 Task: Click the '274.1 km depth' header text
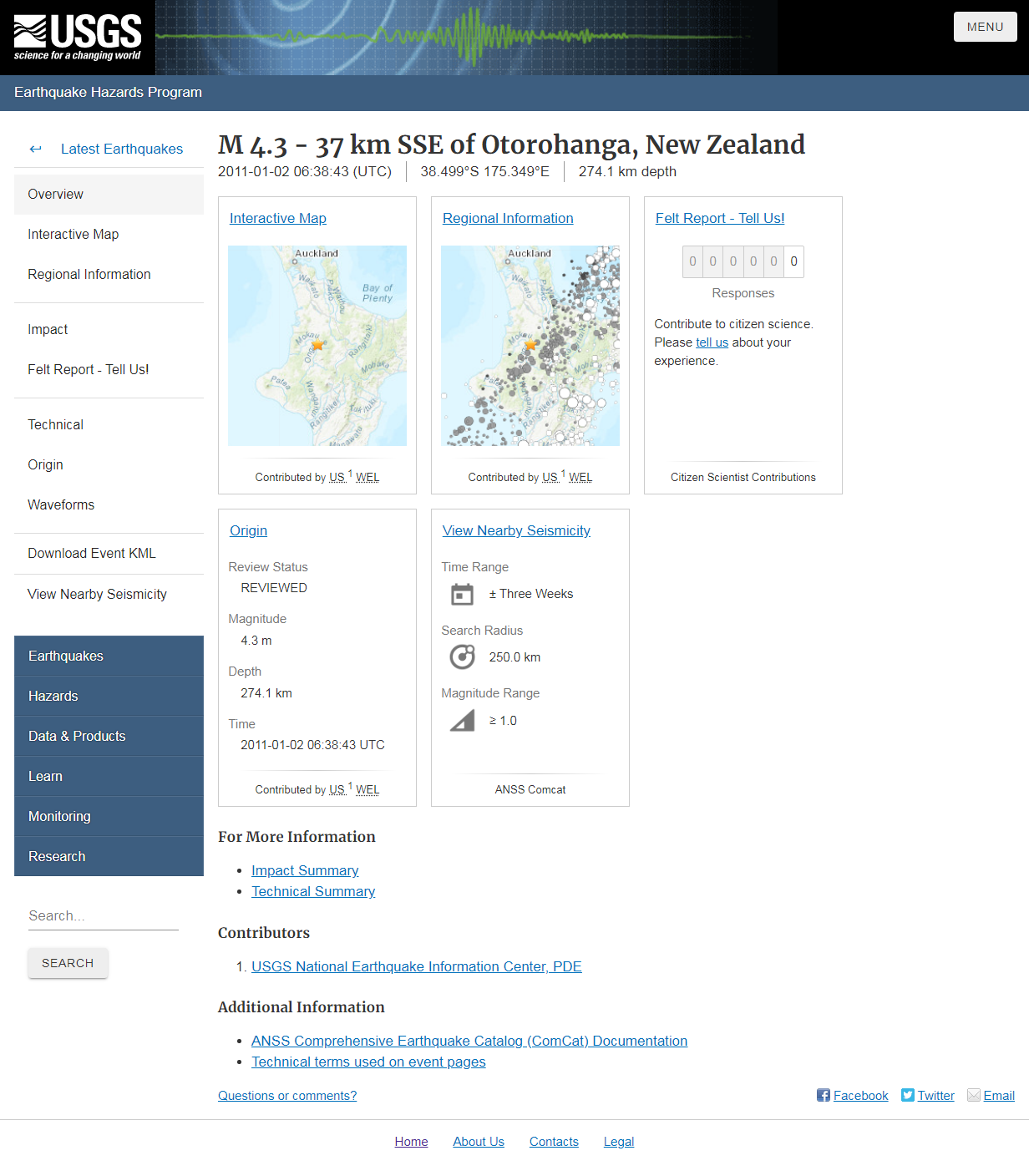click(627, 171)
